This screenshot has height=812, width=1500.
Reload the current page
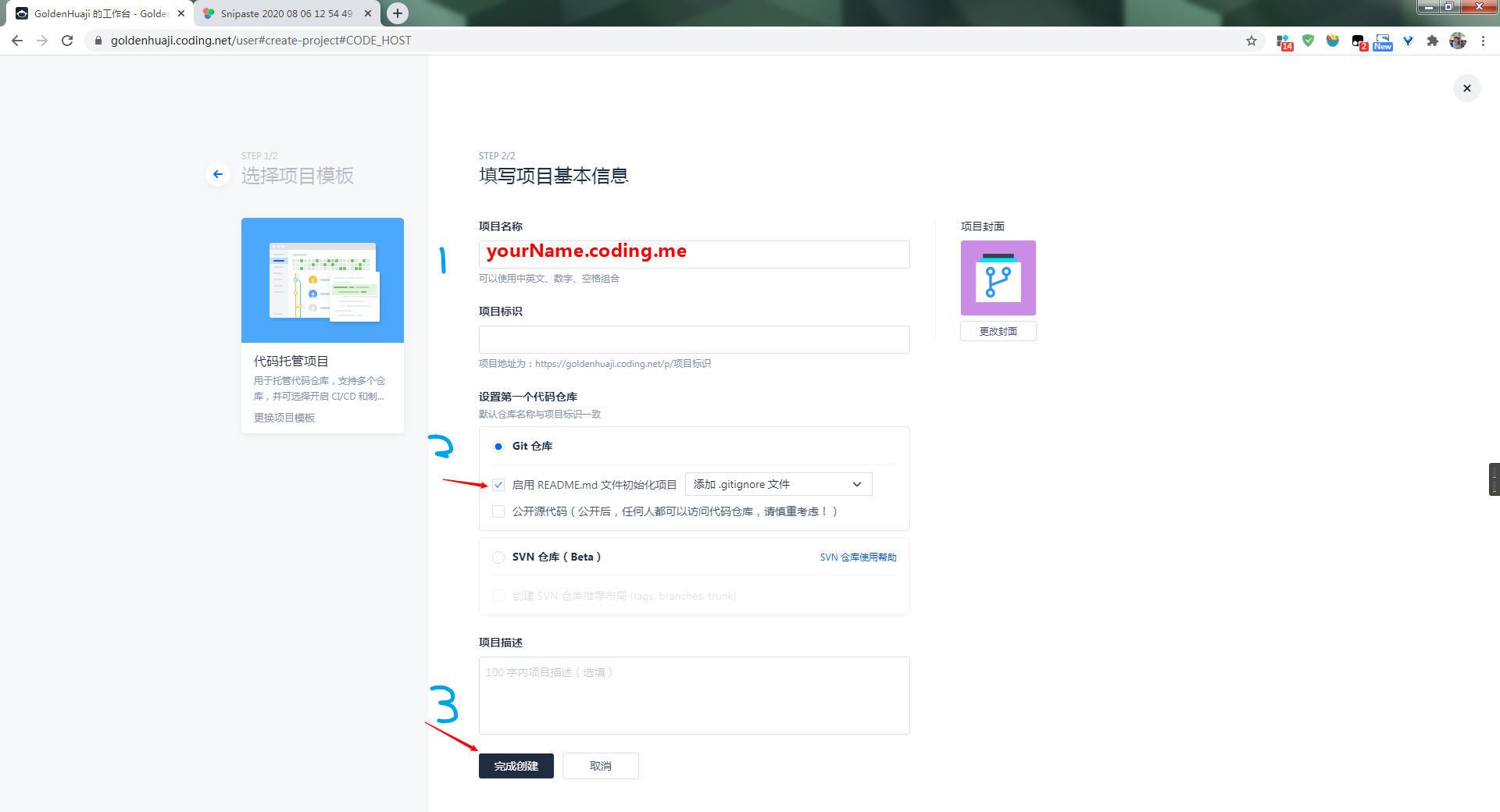click(x=67, y=41)
